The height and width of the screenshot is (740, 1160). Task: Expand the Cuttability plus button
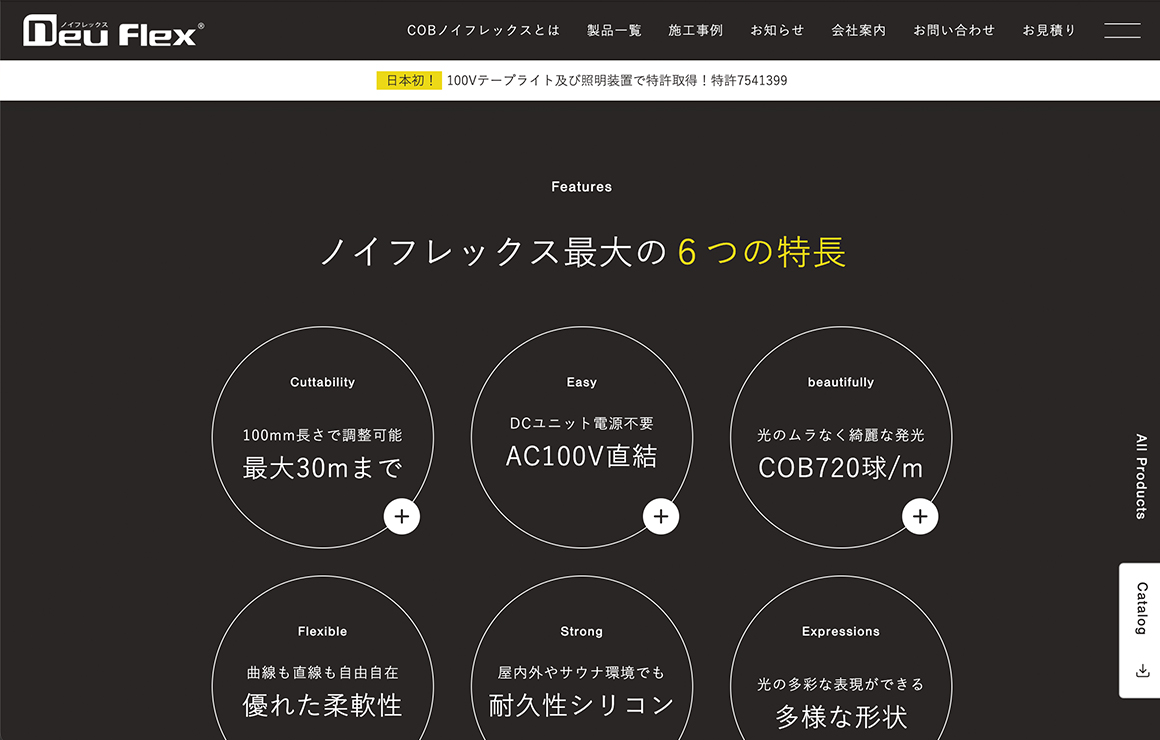pyautogui.click(x=402, y=517)
